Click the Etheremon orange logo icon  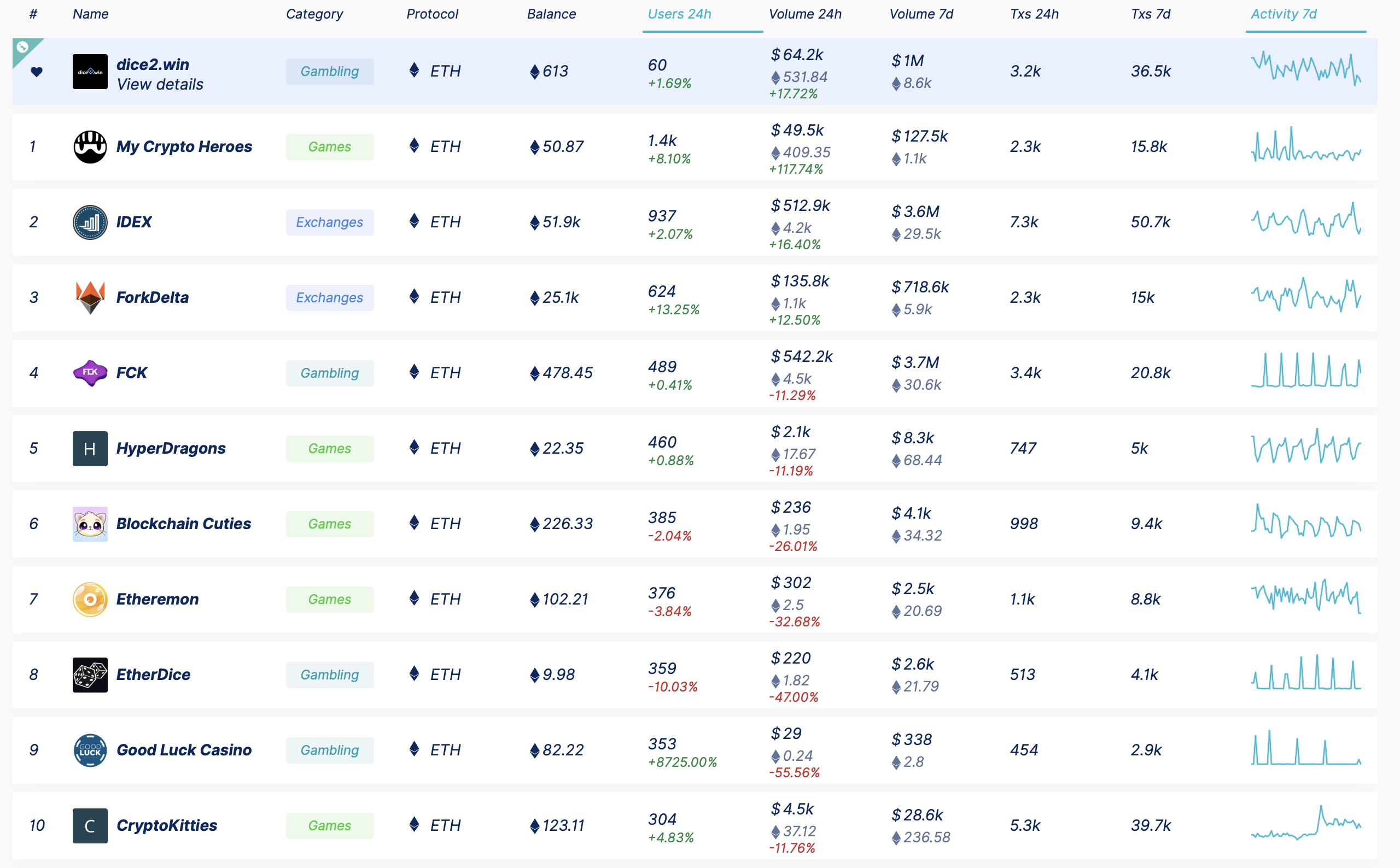coord(90,599)
